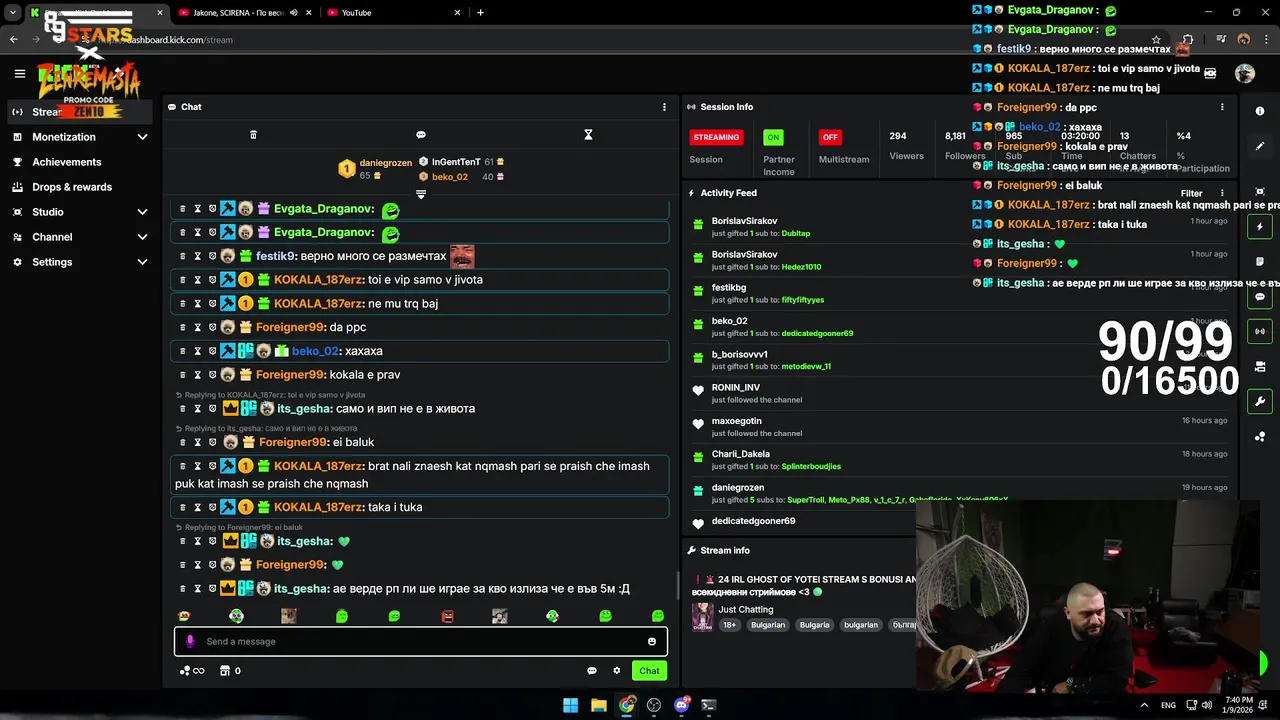Select RONIN_INV follow entry

[960, 393]
